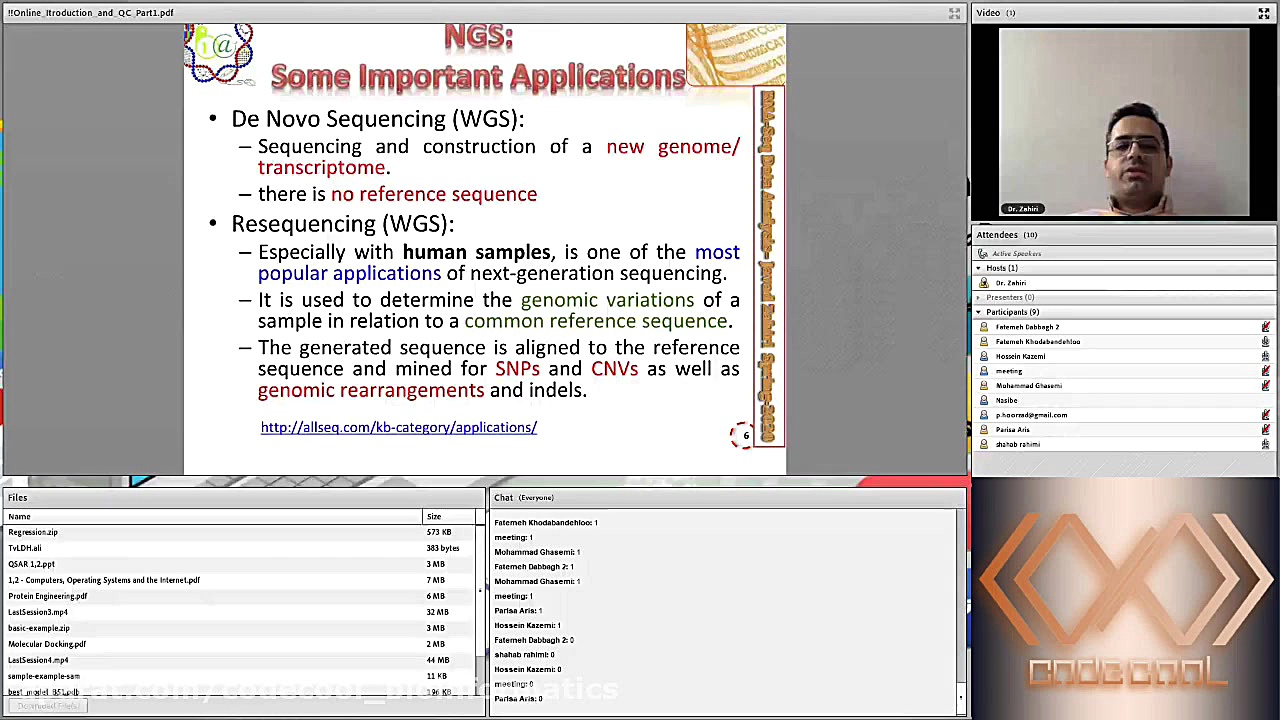Click the PDF share pod title
Viewport: 1280px width, 720px height.
92,13
